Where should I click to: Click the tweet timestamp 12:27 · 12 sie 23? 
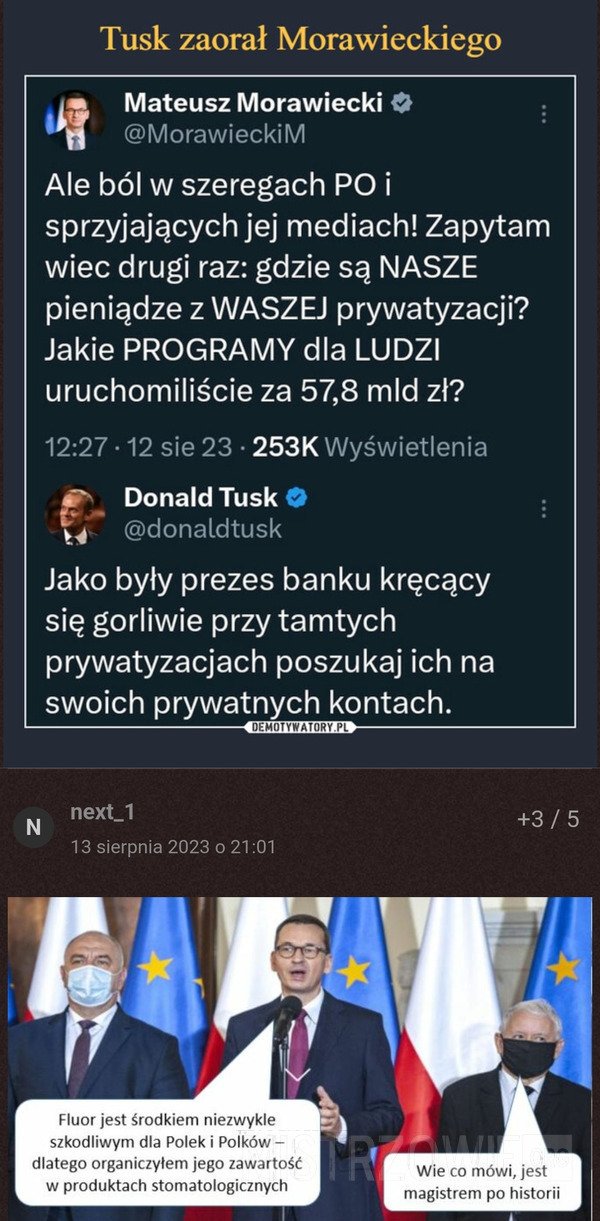point(138,447)
